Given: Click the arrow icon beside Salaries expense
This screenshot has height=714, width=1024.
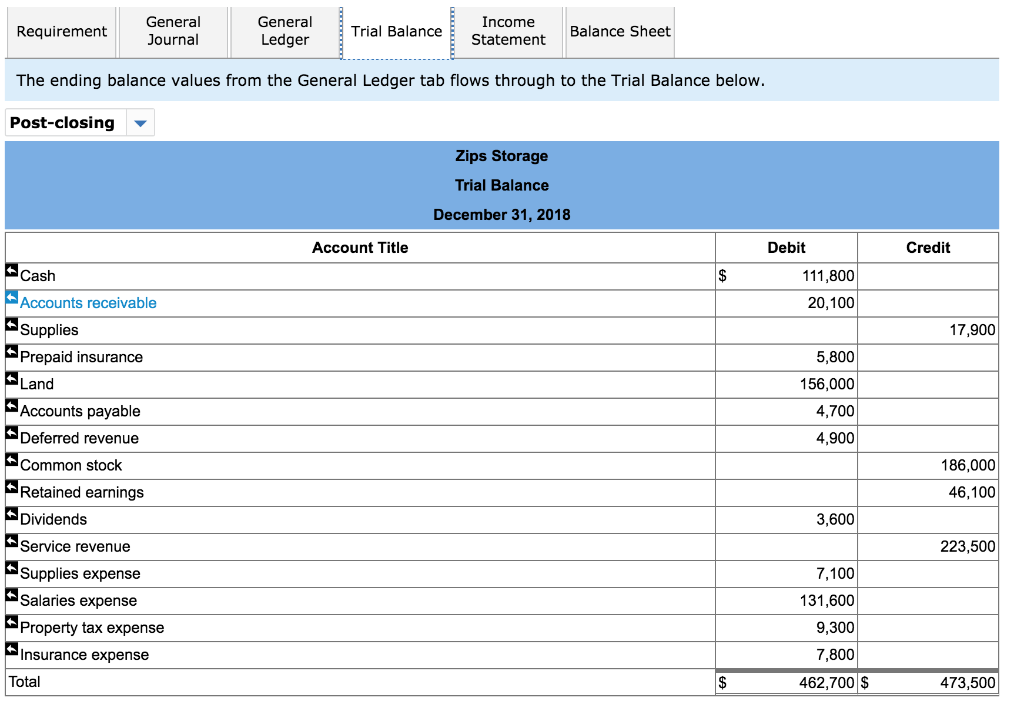Looking at the screenshot, I should 10,595.
